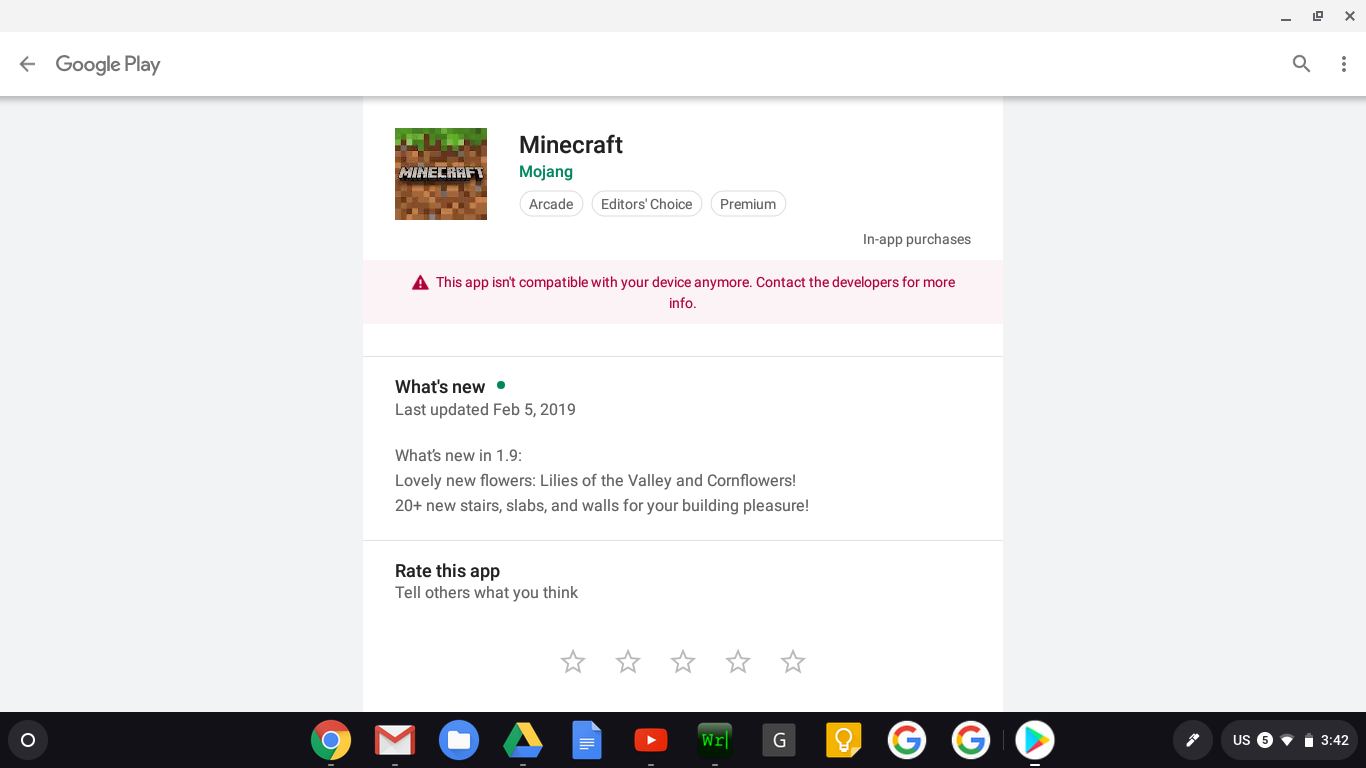This screenshot has width=1366, height=768.
Task: Click the Minecraft app icon thumbnail
Action: (x=441, y=174)
